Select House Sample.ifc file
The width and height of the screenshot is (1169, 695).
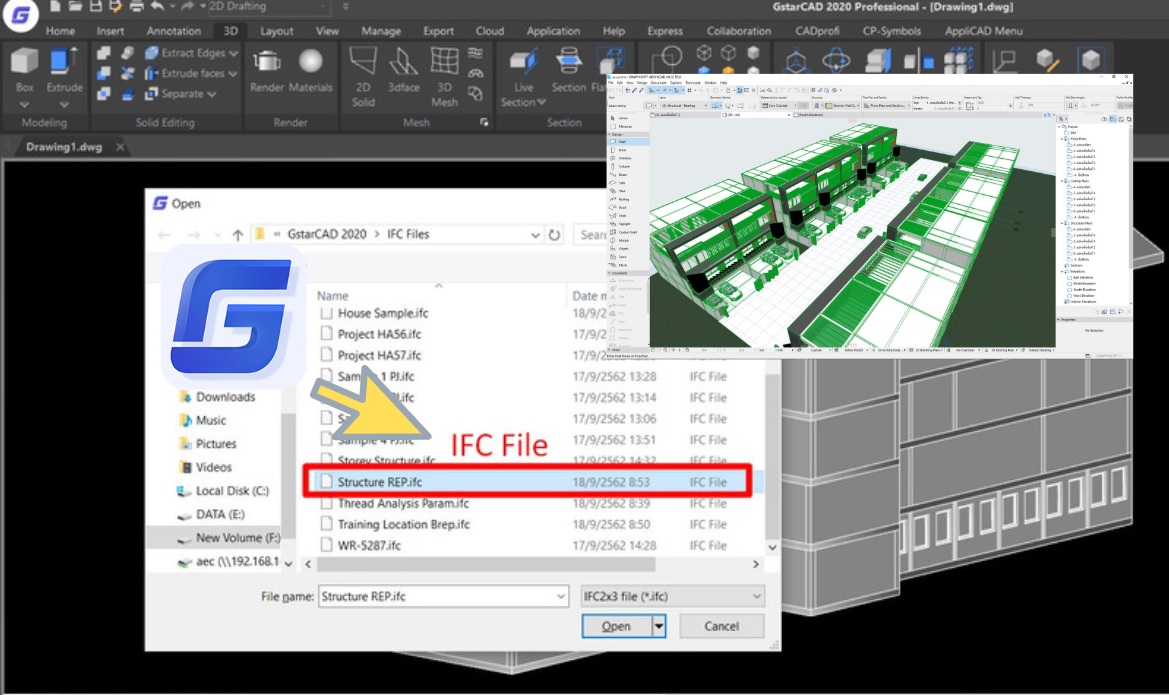pyautogui.click(x=382, y=313)
